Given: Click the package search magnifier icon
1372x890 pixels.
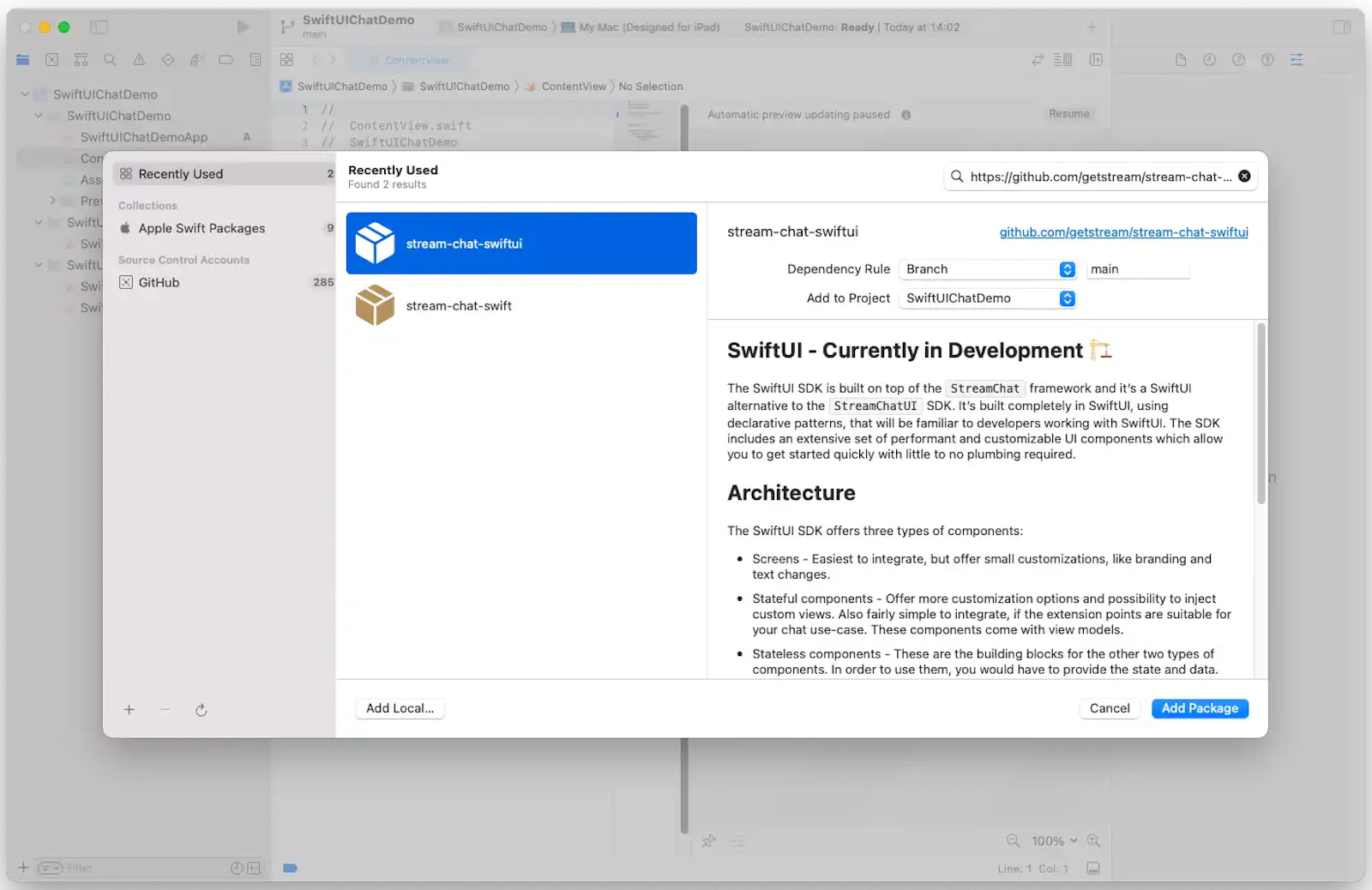Looking at the screenshot, I should (x=957, y=177).
